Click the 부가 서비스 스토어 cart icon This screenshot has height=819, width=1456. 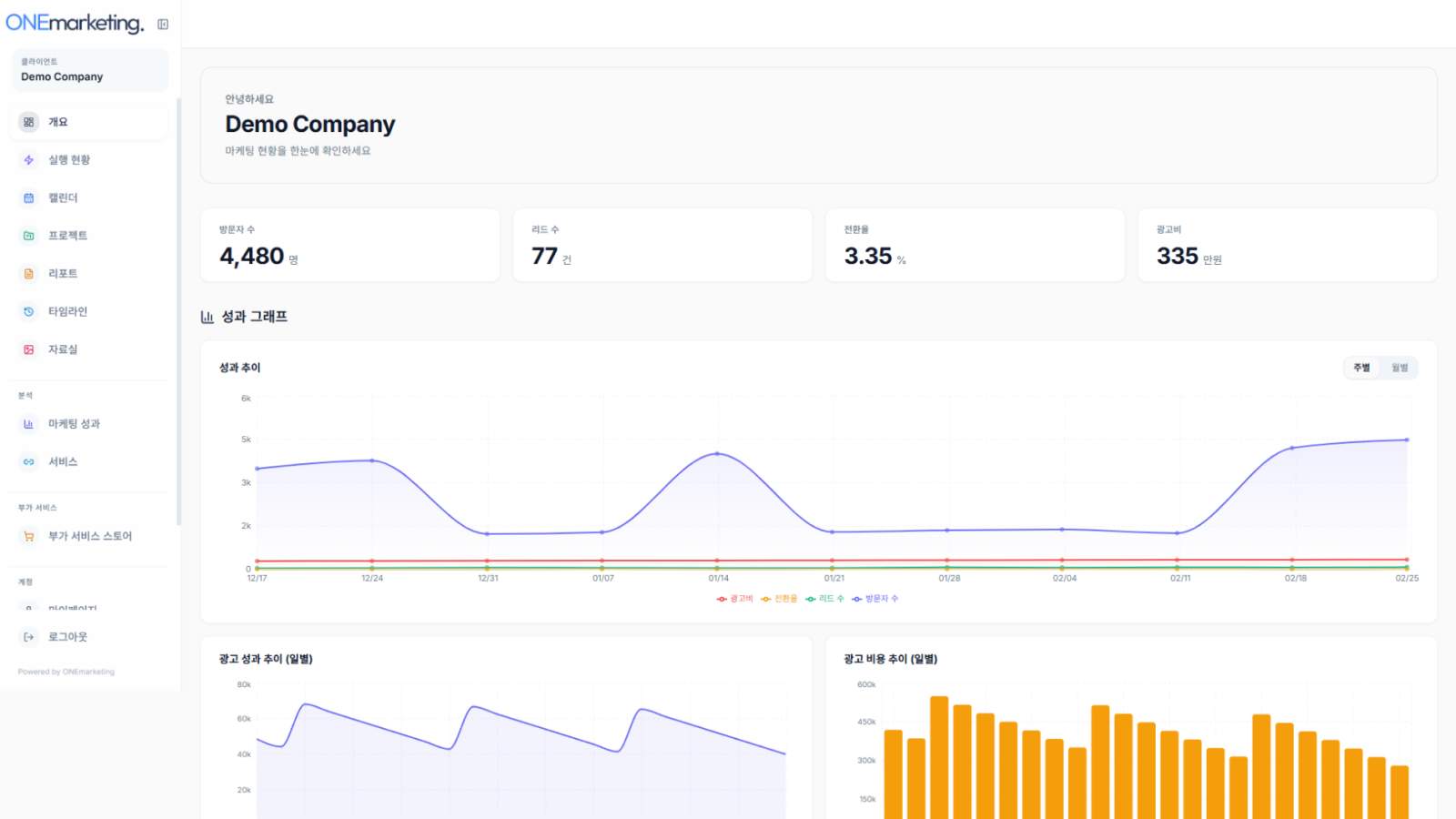coord(29,537)
